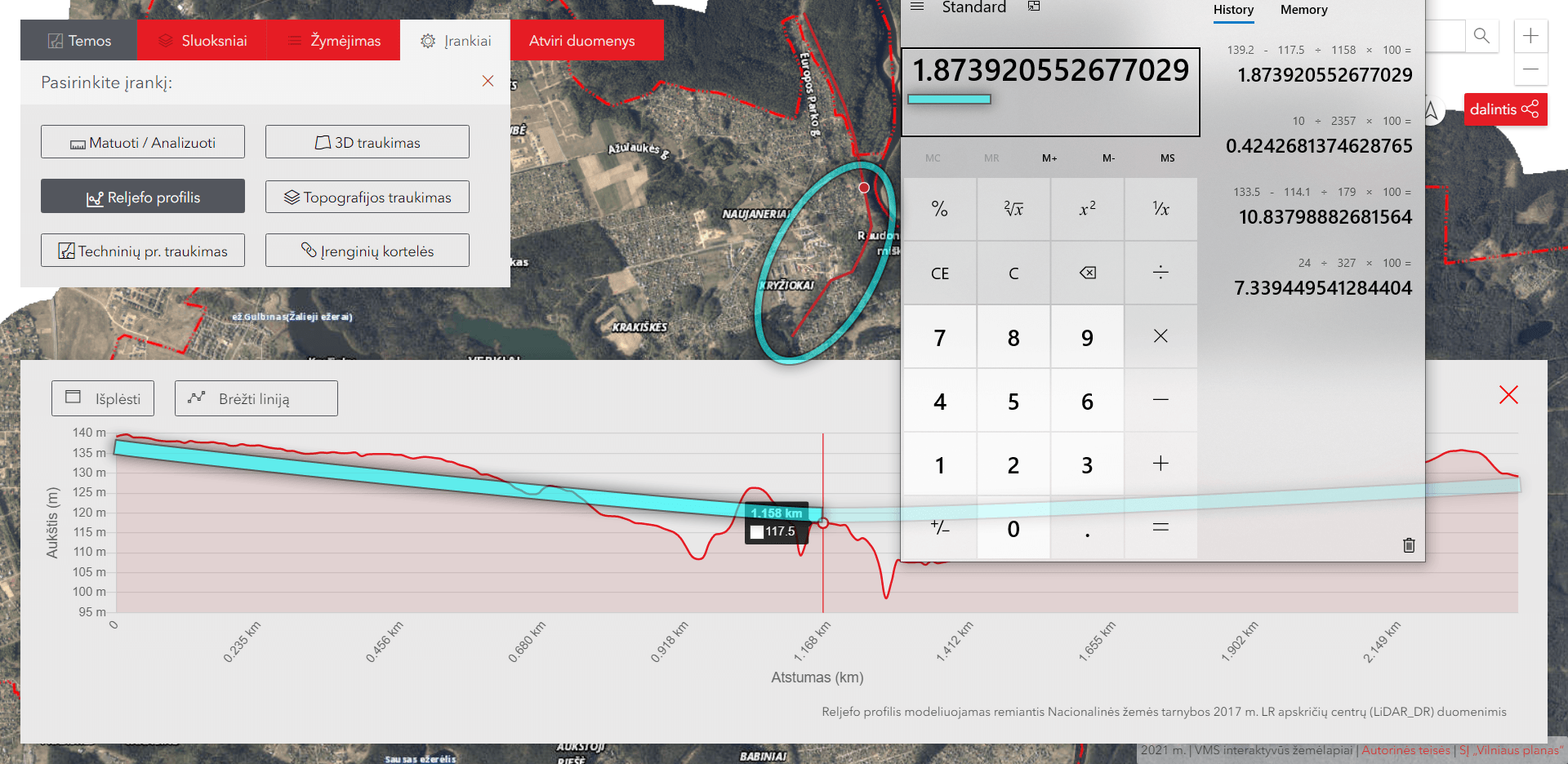Zoom out the map with minus button

(x=1530, y=69)
